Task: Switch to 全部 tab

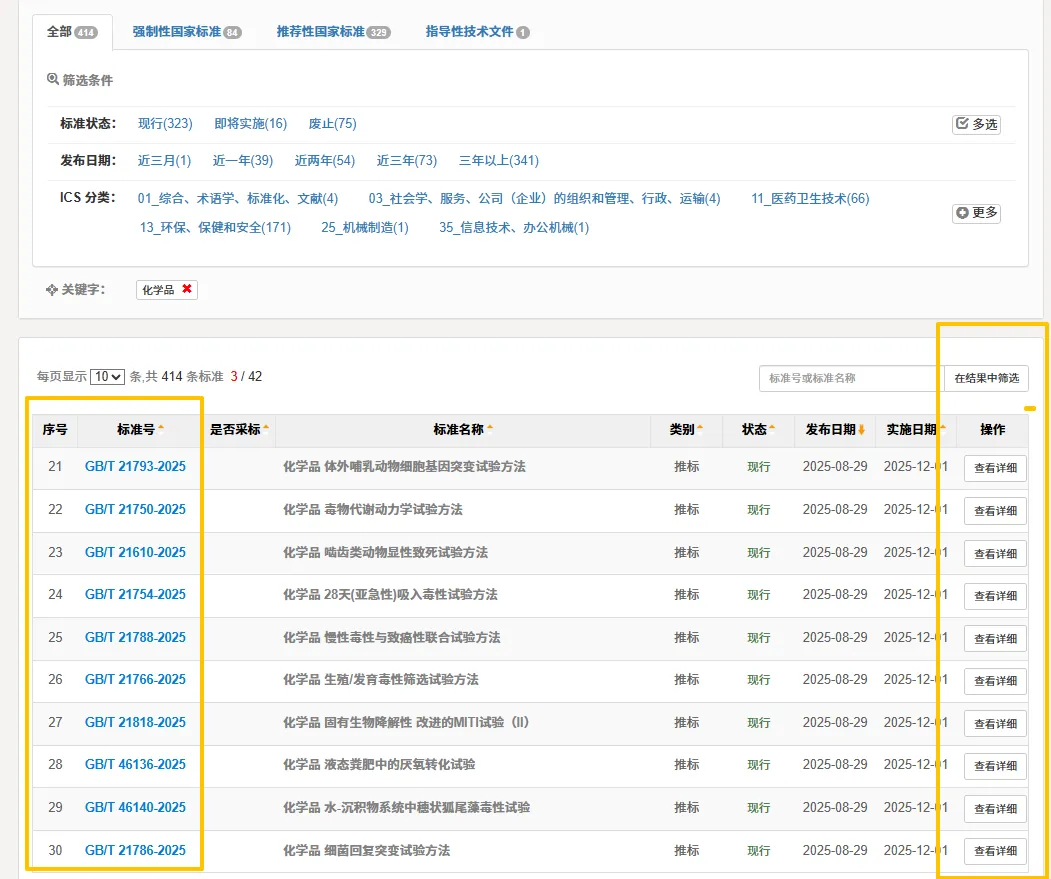Action: pyautogui.click(x=72, y=32)
